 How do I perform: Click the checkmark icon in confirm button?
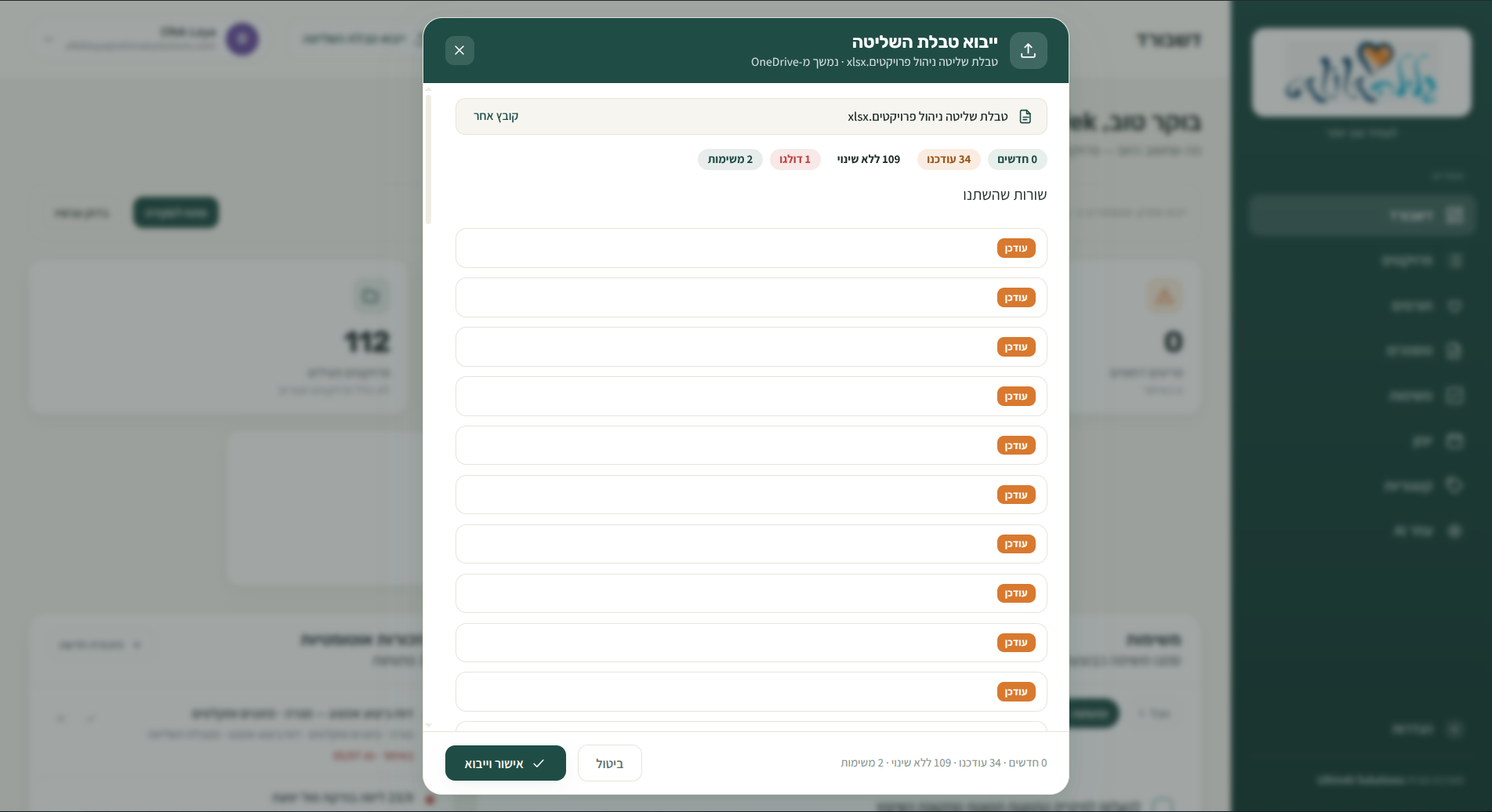pyautogui.click(x=539, y=763)
